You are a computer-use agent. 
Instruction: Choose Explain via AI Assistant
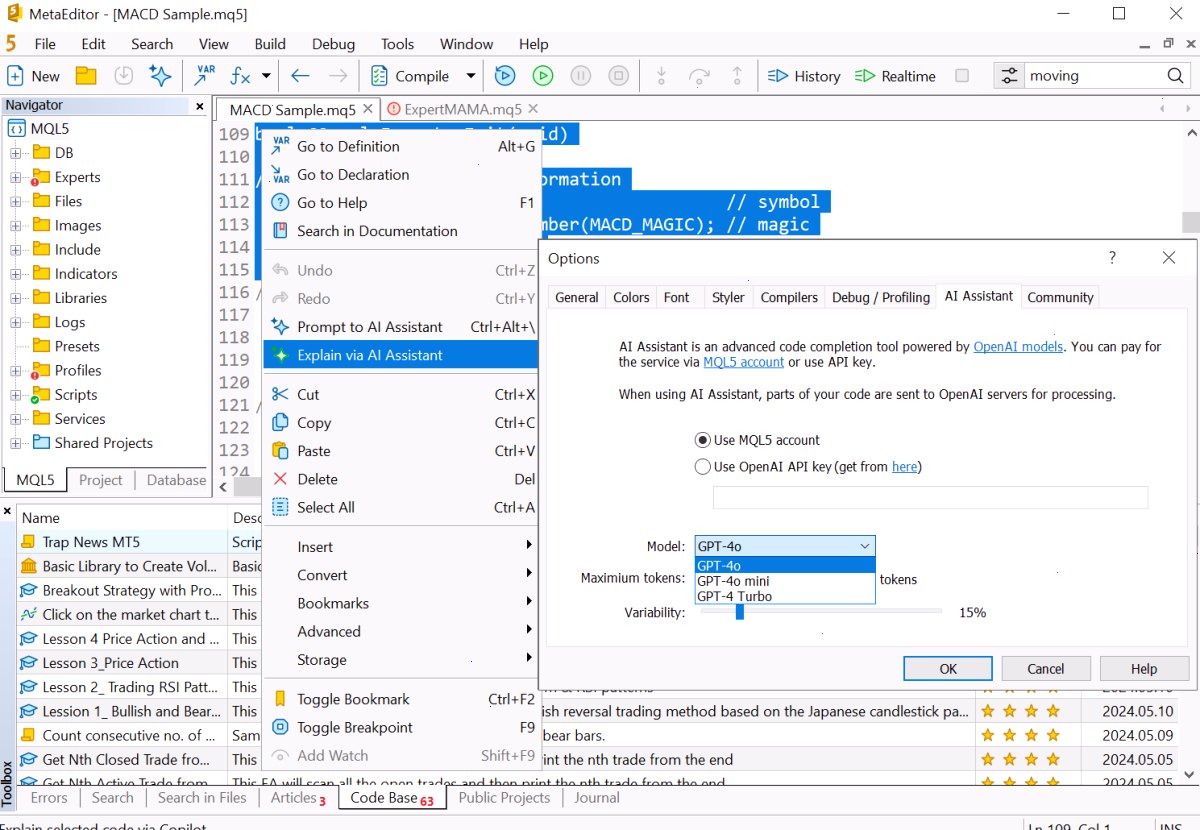(x=400, y=355)
